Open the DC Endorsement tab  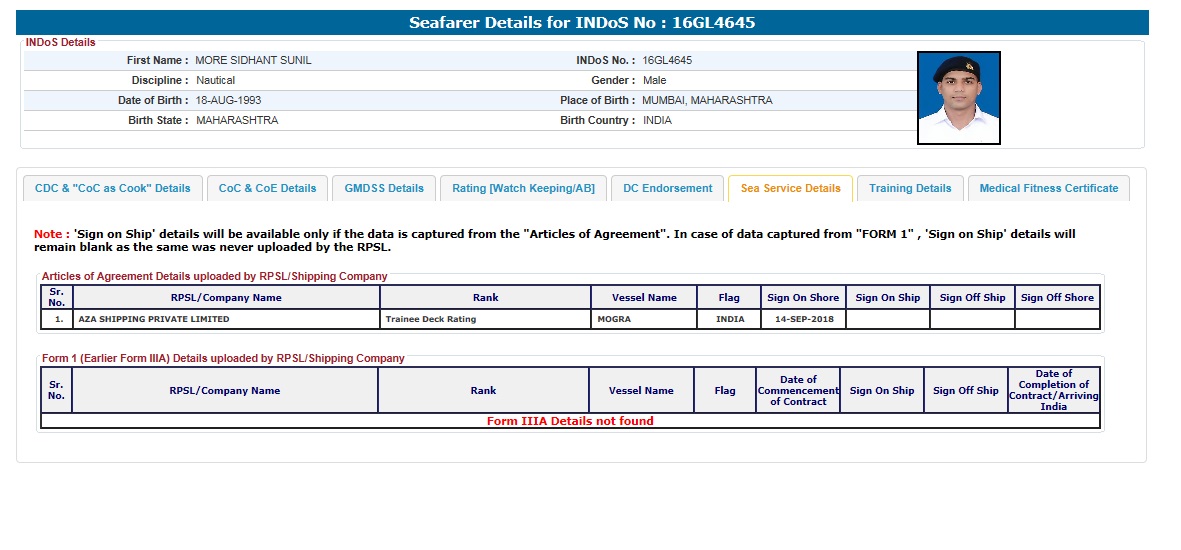[x=667, y=188]
